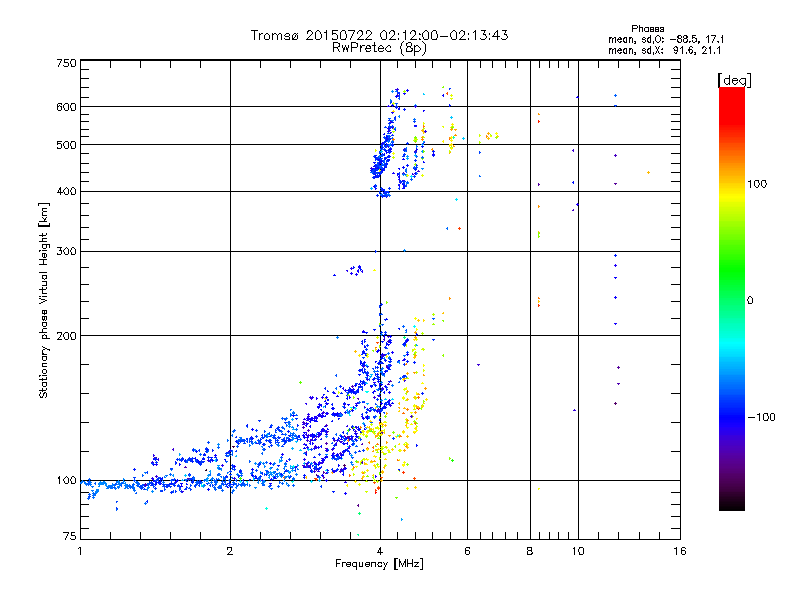
Task: Click the '[deg]' colorbar unit label
Action: pos(734,80)
